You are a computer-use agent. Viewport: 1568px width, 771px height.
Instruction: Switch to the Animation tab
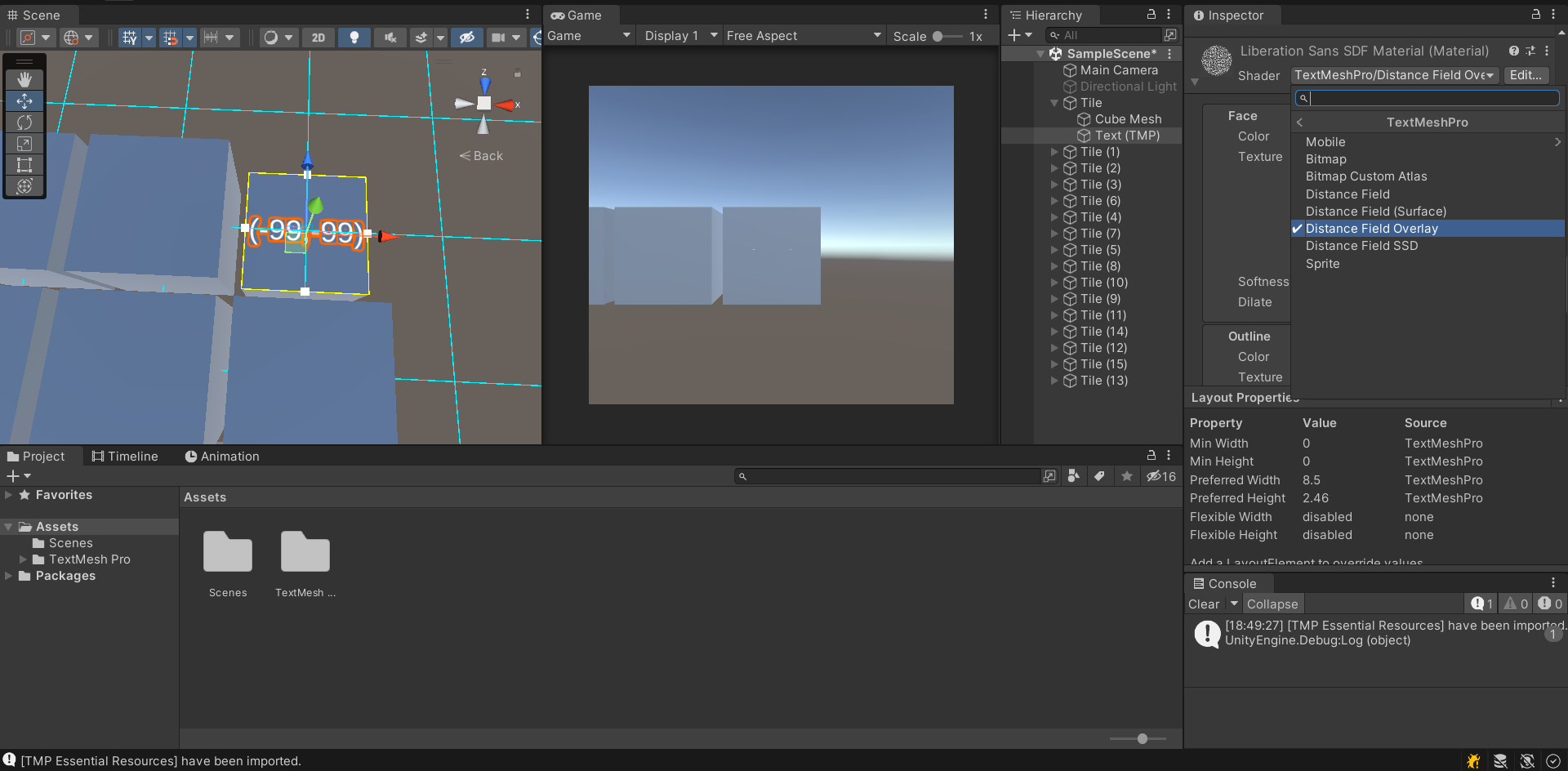click(222, 457)
